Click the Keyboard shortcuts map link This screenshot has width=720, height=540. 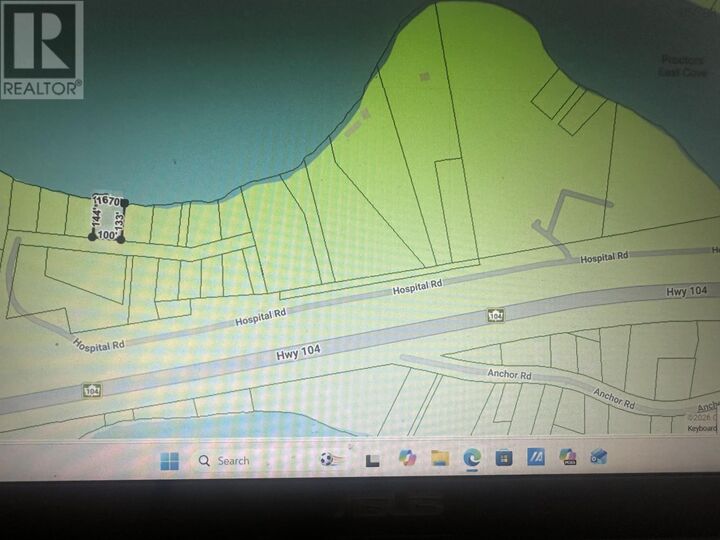point(703,428)
